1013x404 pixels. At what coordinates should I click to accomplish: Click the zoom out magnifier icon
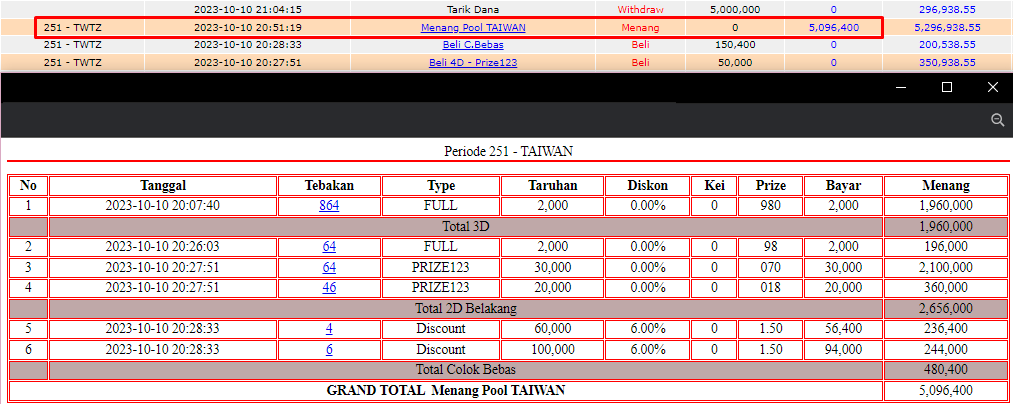[x=997, y=120]
